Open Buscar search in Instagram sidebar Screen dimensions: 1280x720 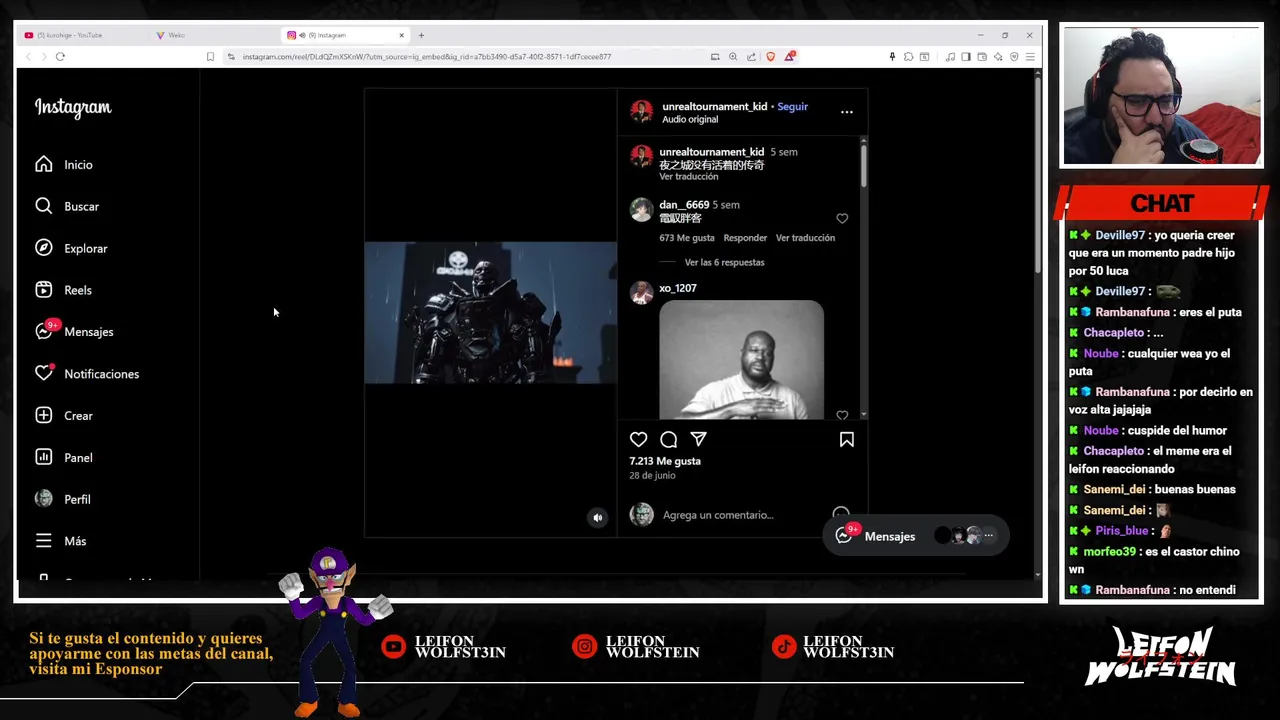pyautogui.click(x=67, y=206)
